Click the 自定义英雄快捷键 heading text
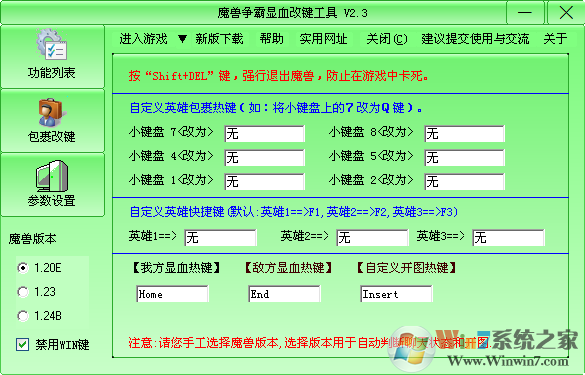Screen dimensions: 585x375 [294, 212]
